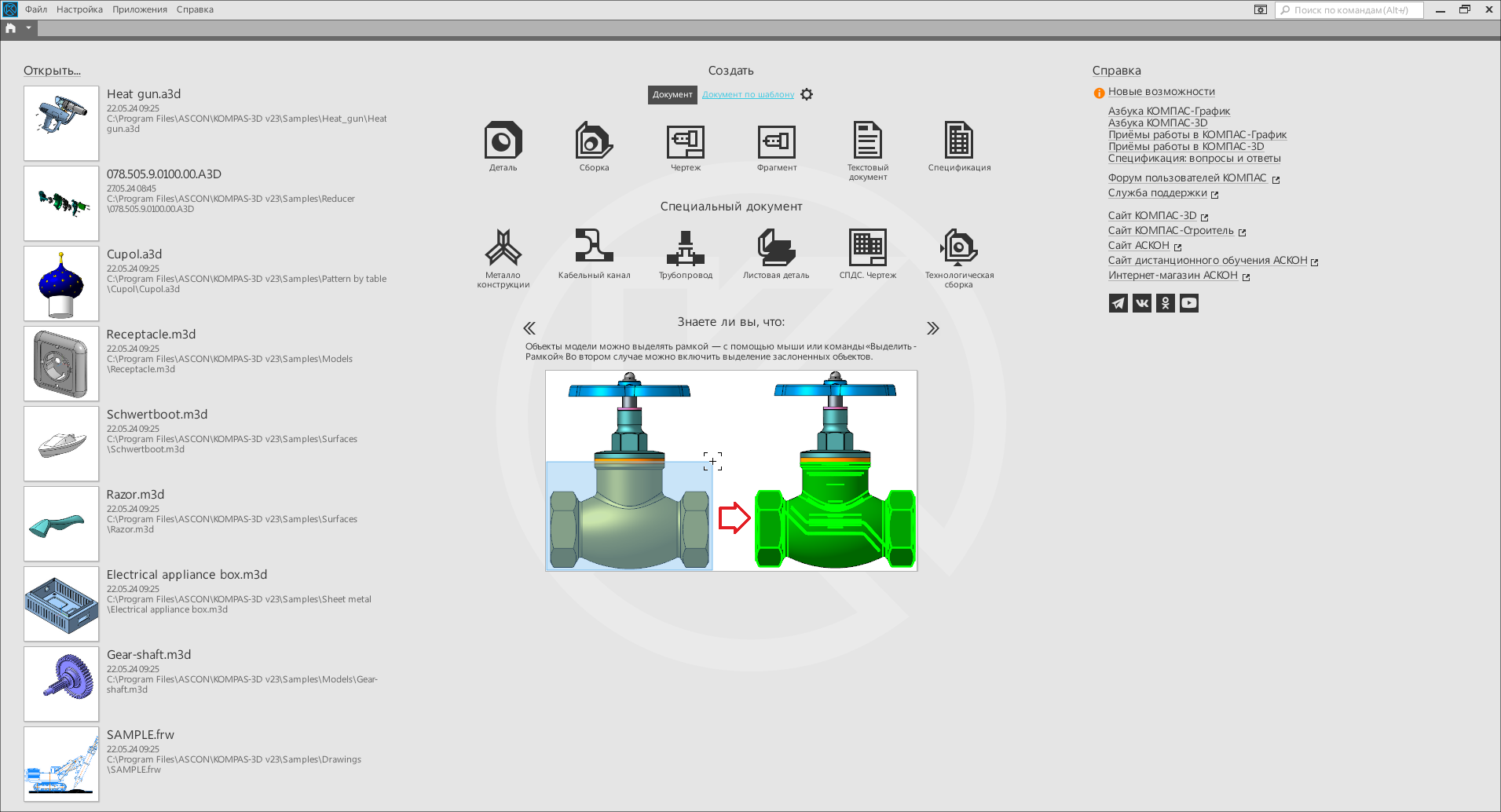
Task: Open the Азбука КОМПАС-3D help link
Action: click(x=1157, y=123)
